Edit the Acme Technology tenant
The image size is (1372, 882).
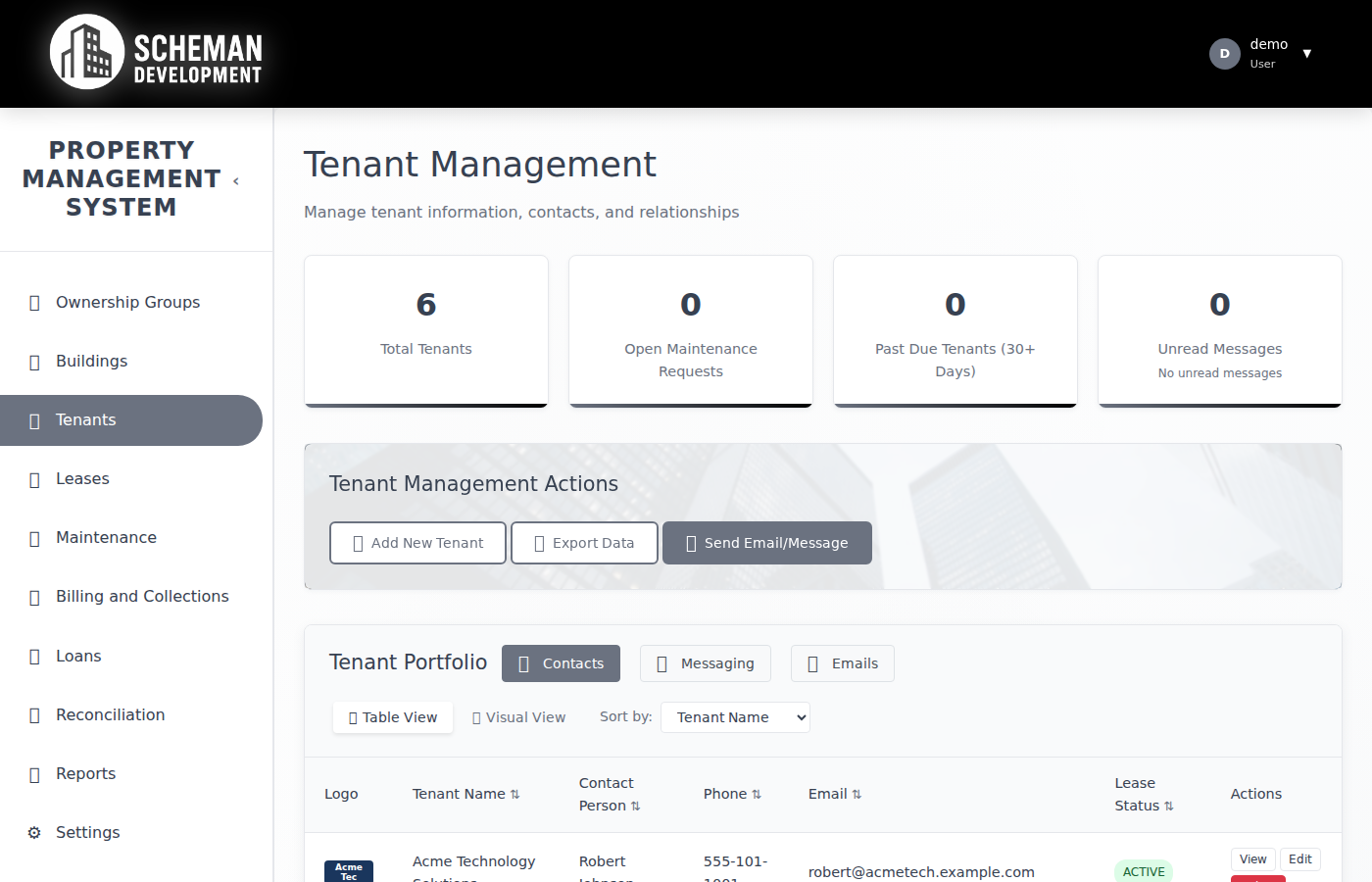click(x=1300, y=859)
